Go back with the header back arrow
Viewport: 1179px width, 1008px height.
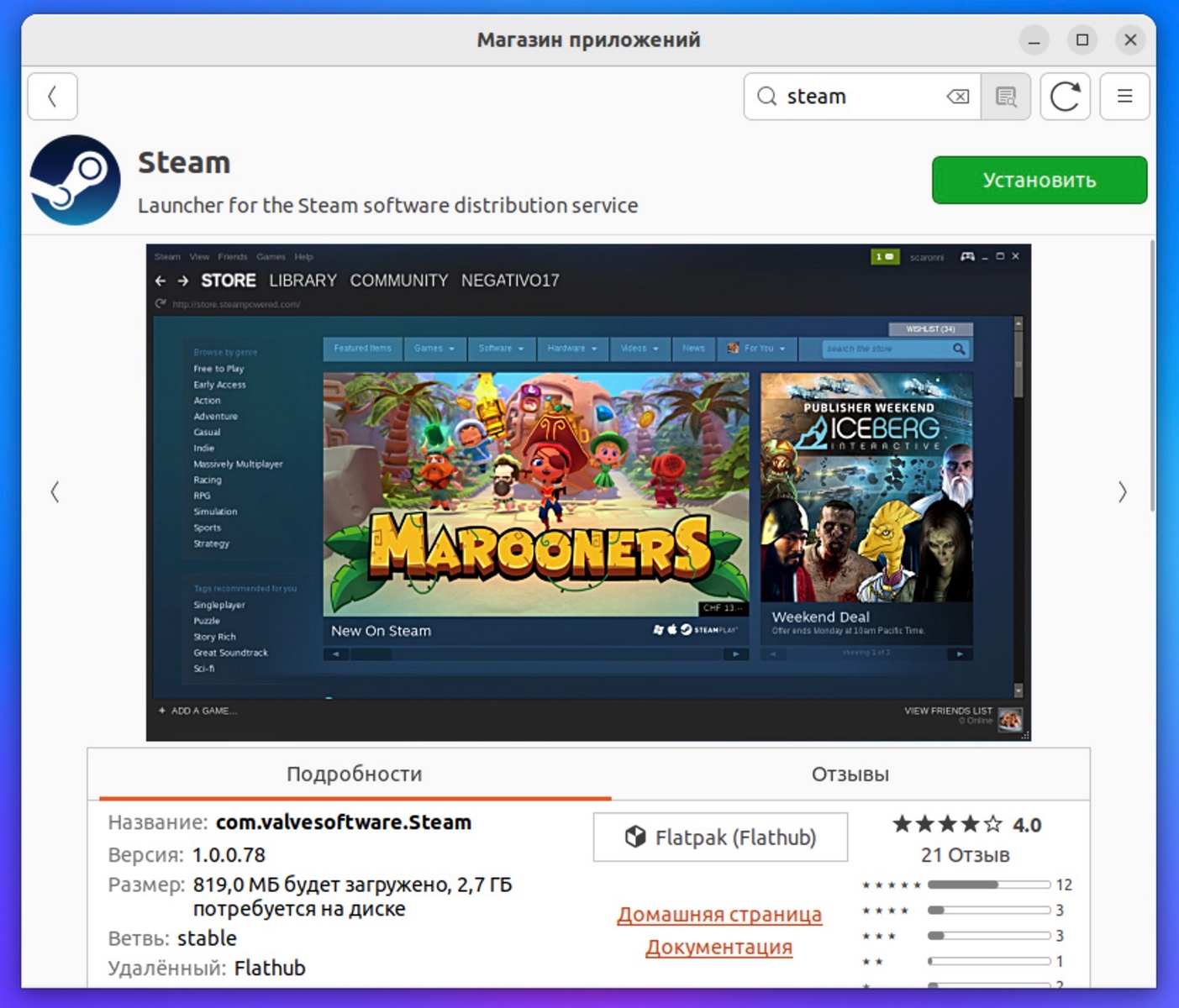(52, 97)
